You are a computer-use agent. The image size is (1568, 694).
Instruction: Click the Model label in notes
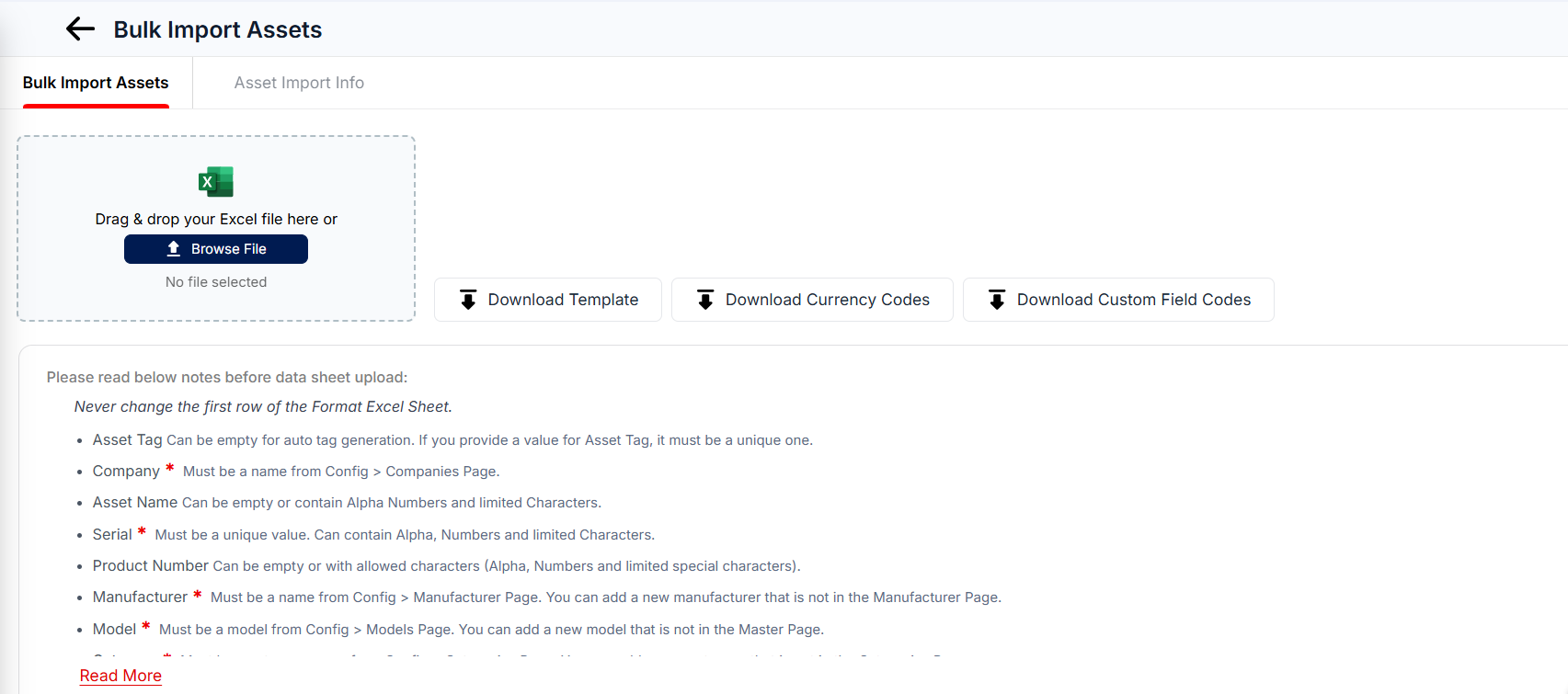click(x=114, y=629)
